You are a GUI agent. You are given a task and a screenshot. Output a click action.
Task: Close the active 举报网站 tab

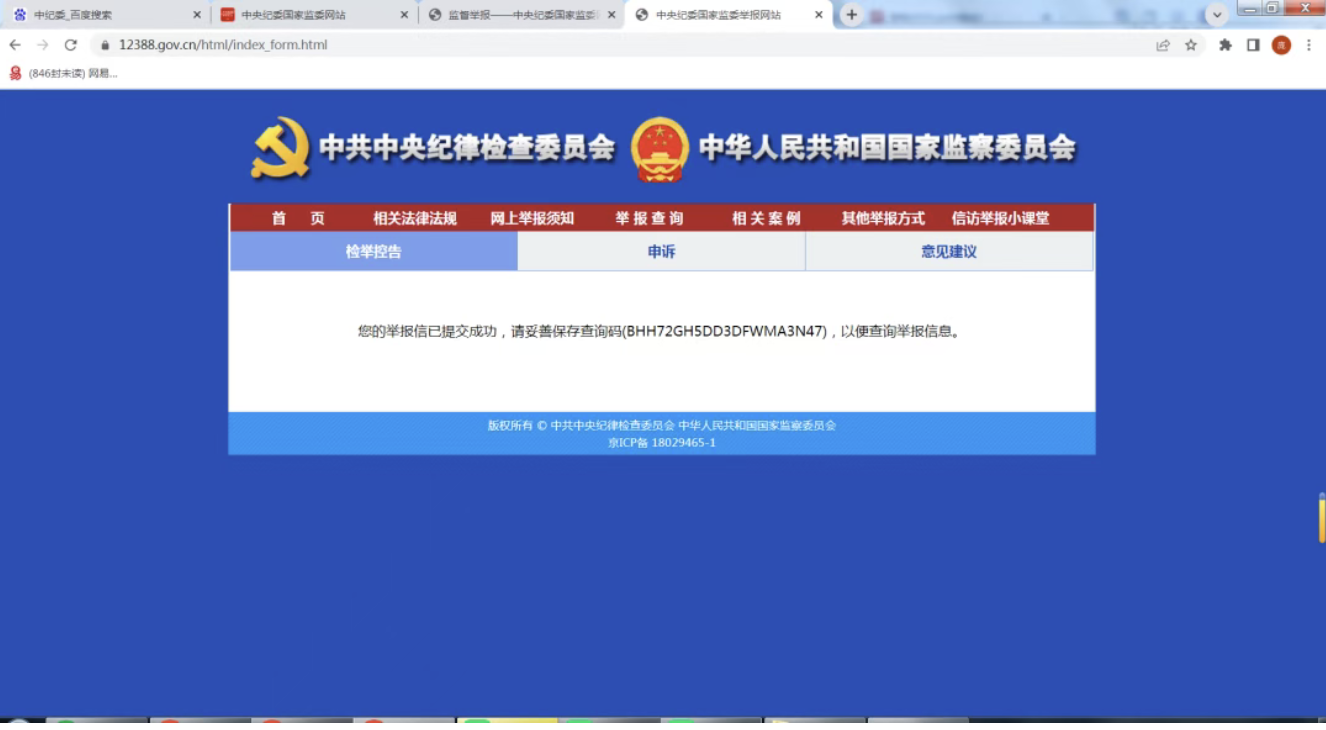coord(819,15)
